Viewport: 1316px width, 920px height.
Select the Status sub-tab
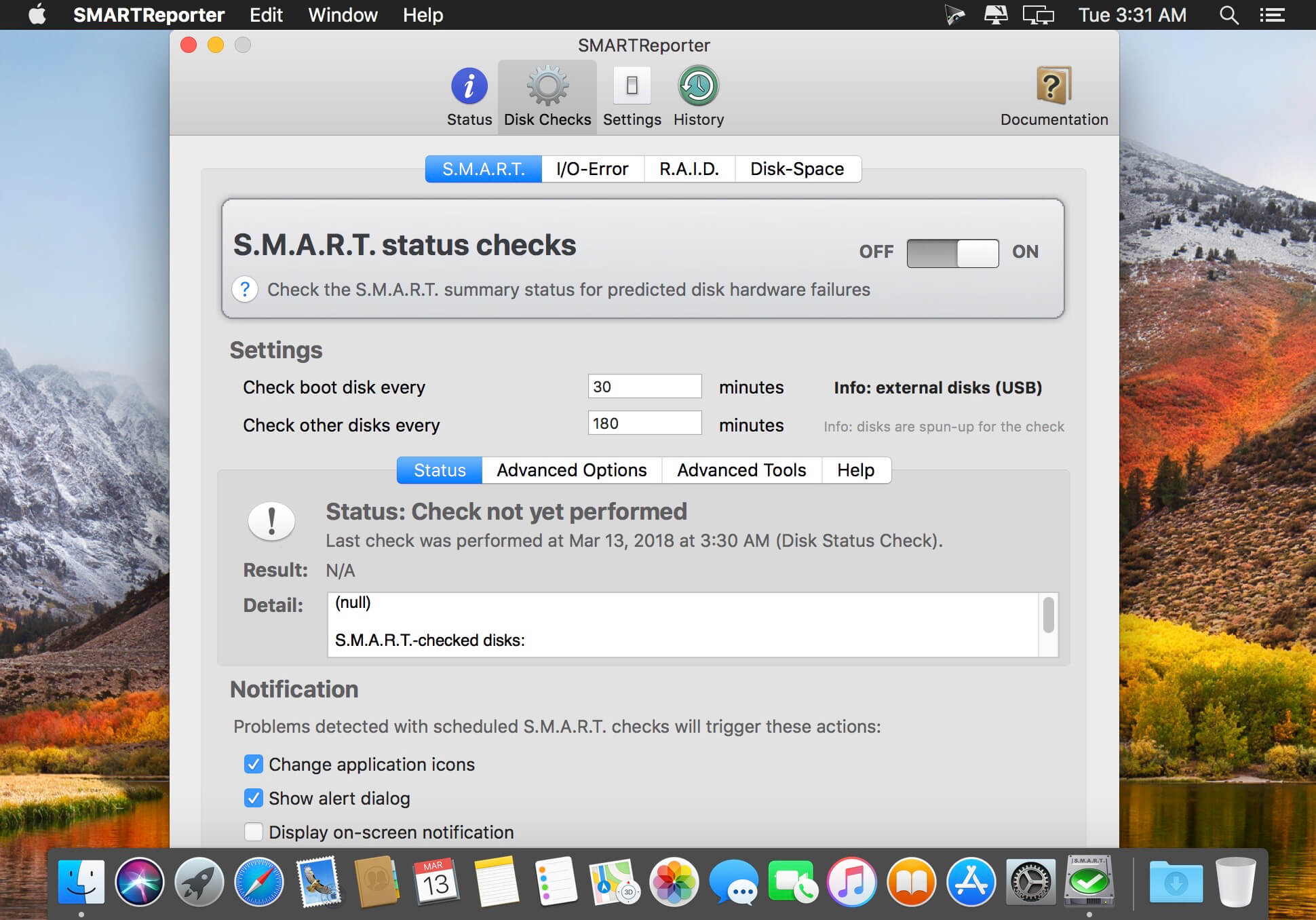[x=440, y=470]
